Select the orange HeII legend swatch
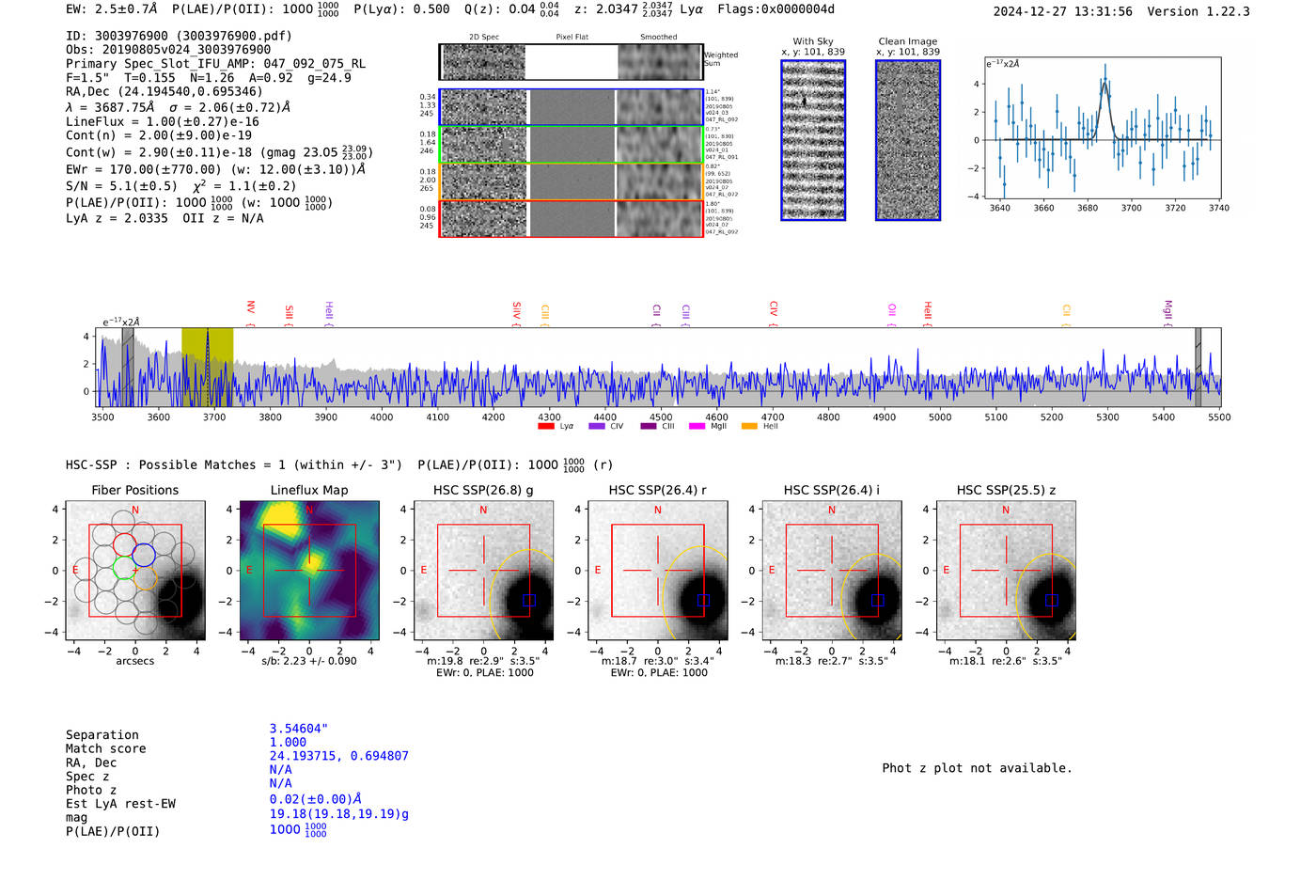This screenshot has height=896, width=1316. pyautogui.click(x=749, y=426)
